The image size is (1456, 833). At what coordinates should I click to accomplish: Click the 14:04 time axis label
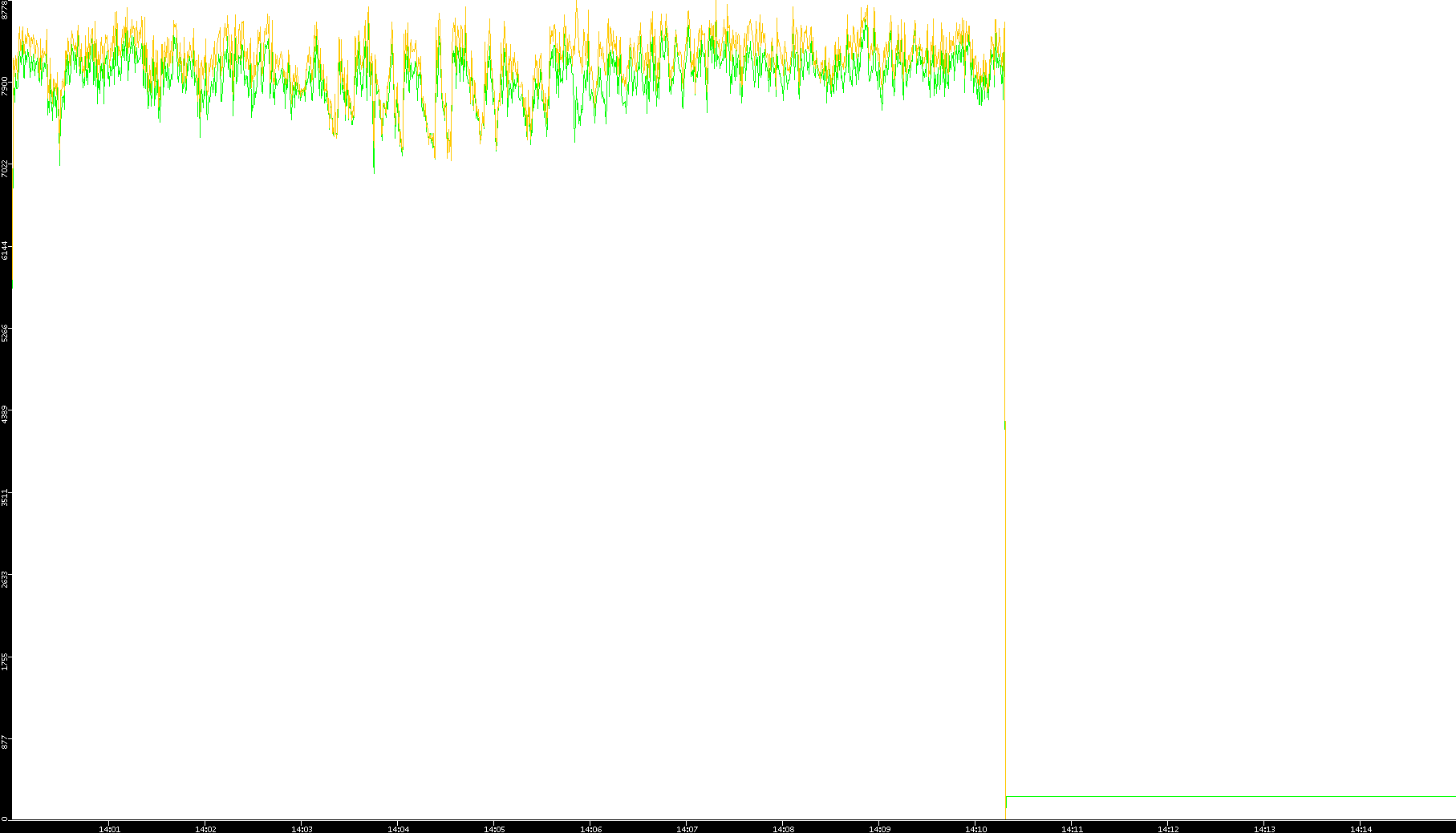tap(398, 829)
